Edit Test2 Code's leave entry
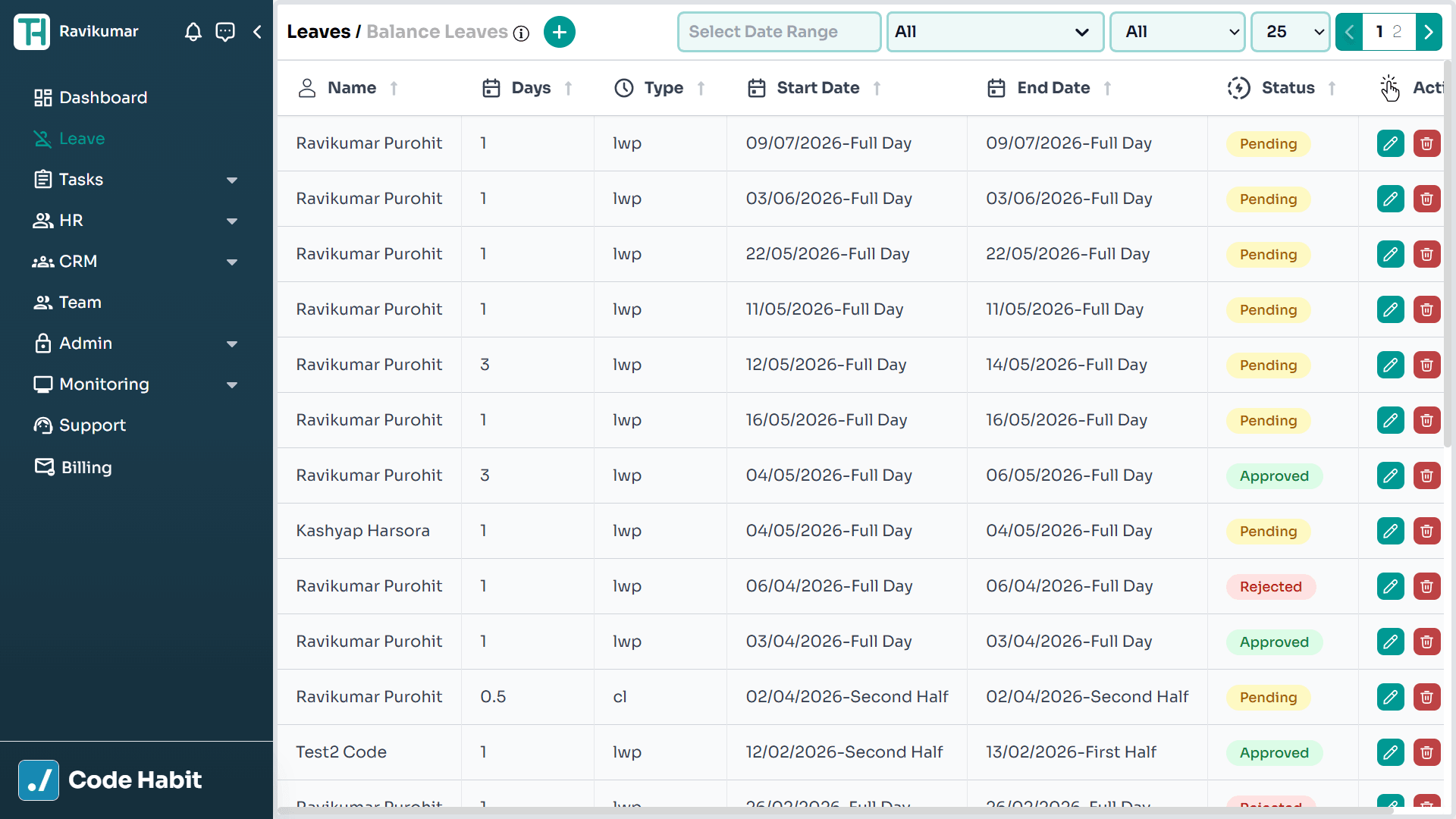The image size is (1456, 819). [x=1391, y=752]
